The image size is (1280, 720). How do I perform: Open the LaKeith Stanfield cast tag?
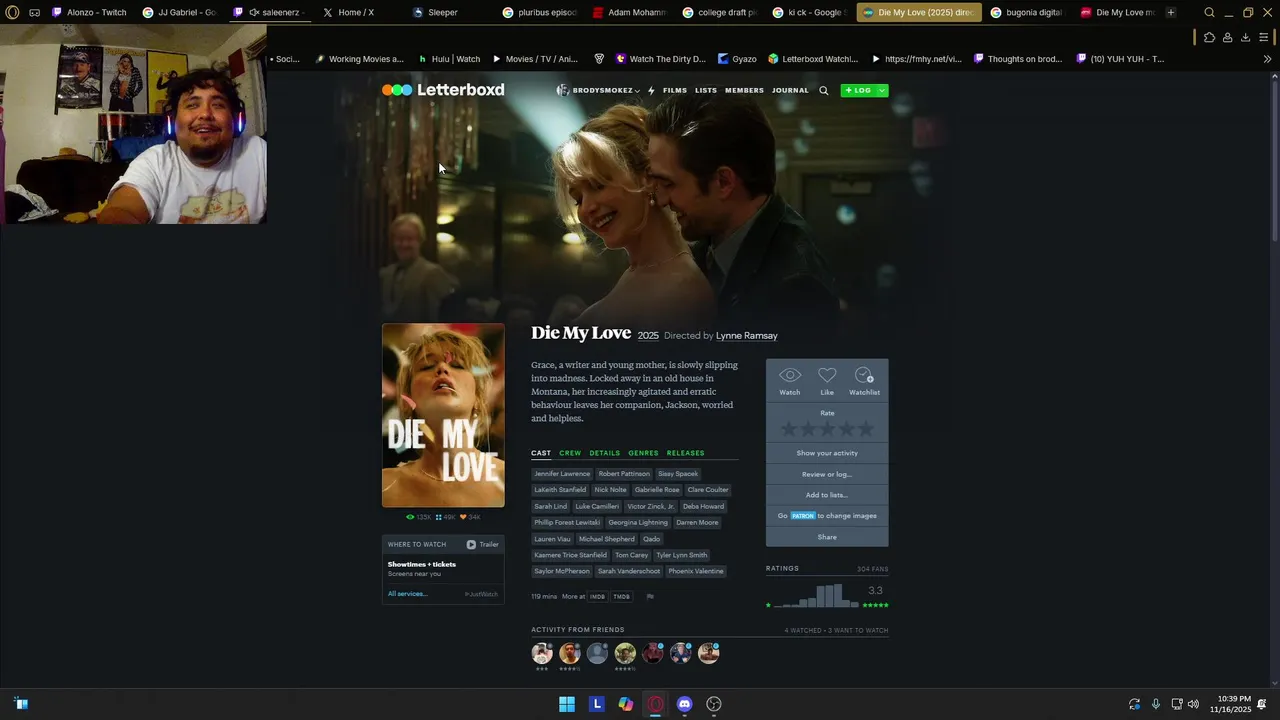pos(560,490)
